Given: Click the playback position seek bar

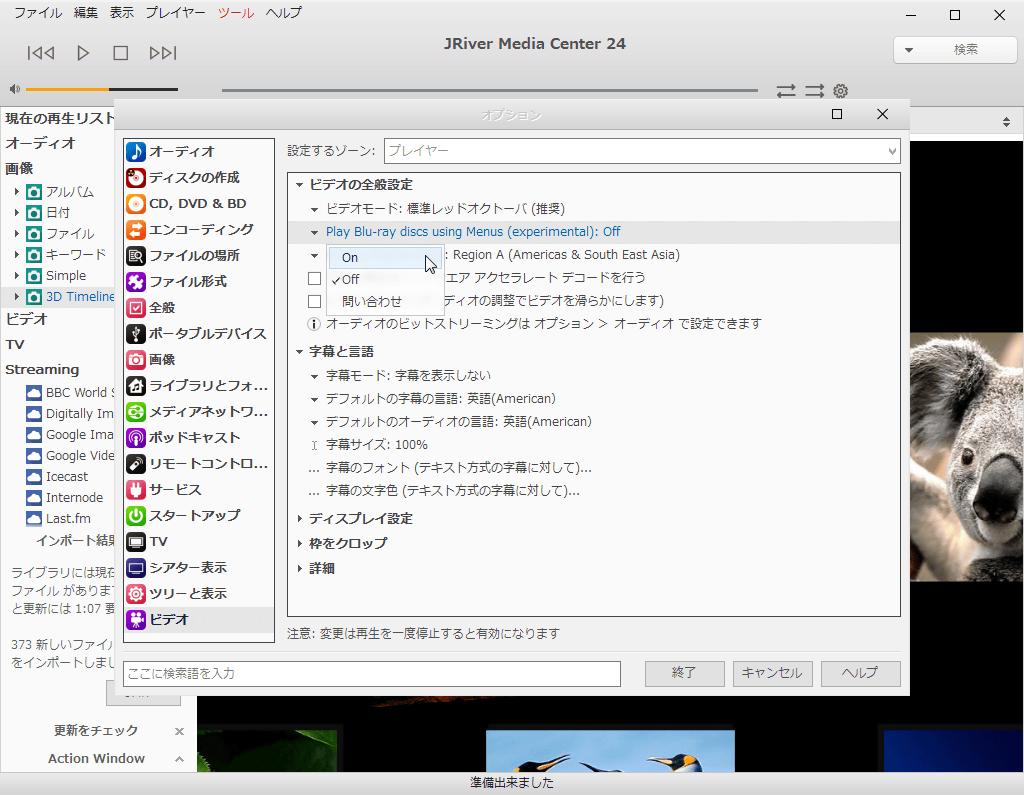Looking at the screenshot, I should coord(490,90).
